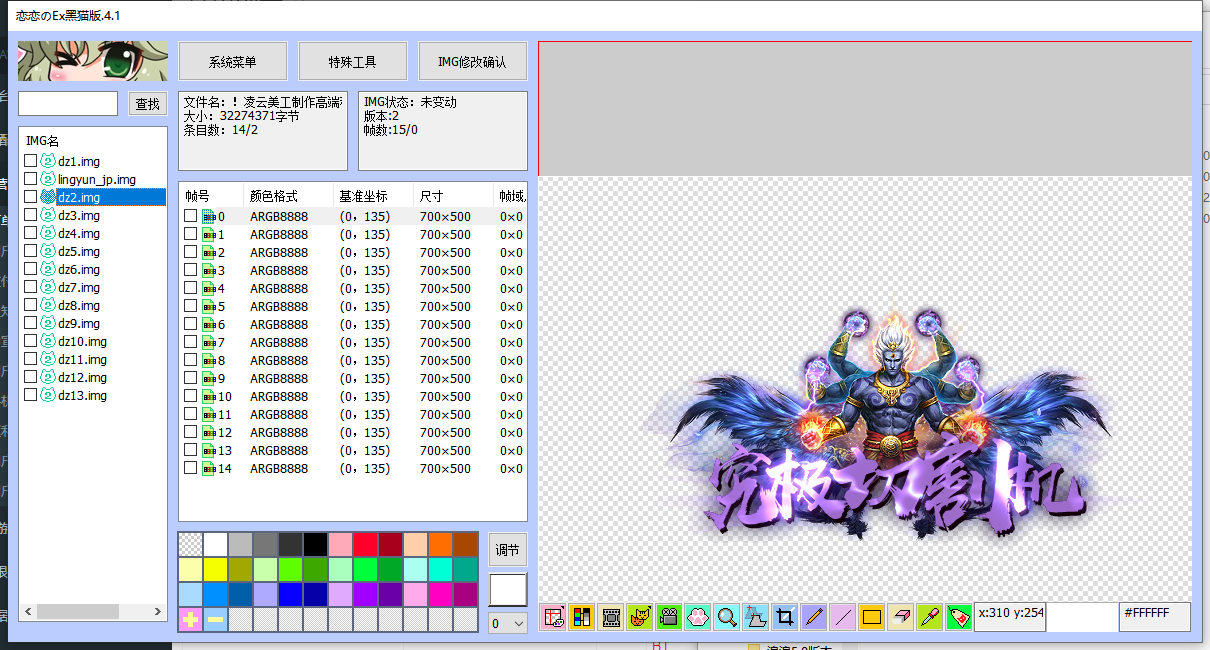1210x650 pixels.
Task: Select the rectangle tool
Action: [x=872, y=617]
